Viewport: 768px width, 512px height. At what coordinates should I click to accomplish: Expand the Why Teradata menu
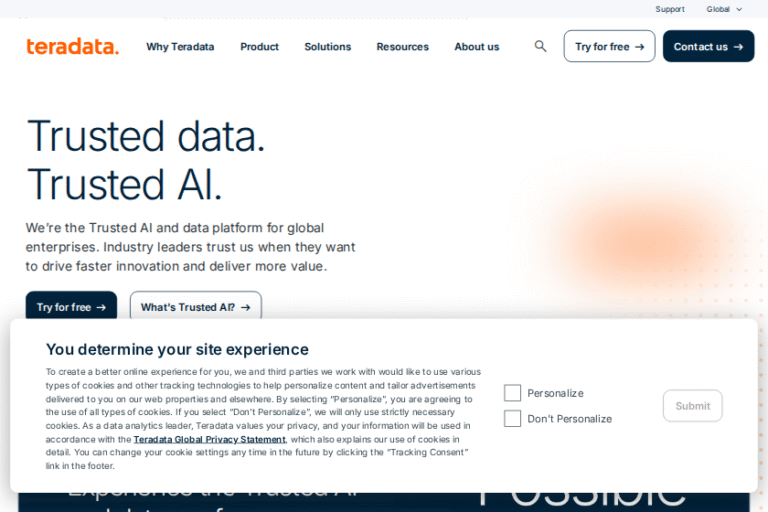coord(180,47)
